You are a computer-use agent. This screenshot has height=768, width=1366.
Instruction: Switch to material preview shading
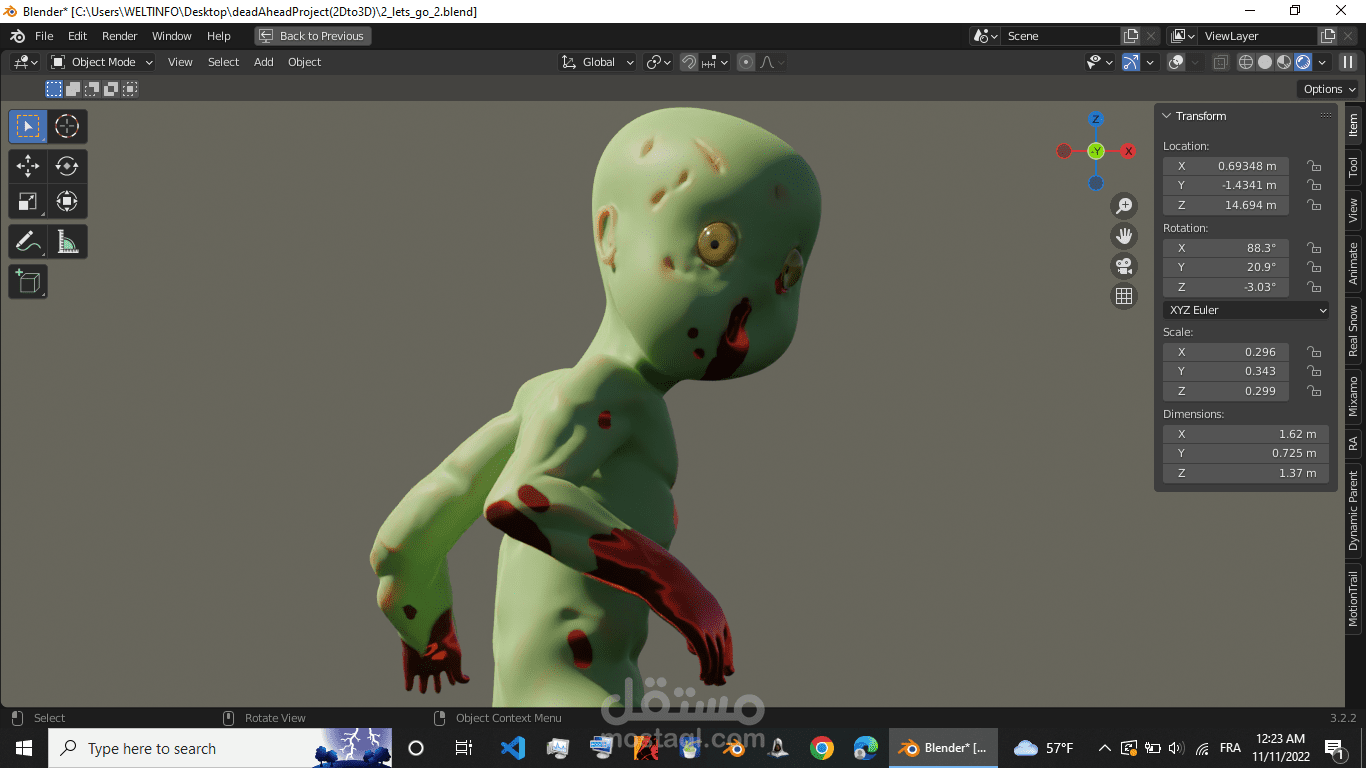[x=1284, y=62]
